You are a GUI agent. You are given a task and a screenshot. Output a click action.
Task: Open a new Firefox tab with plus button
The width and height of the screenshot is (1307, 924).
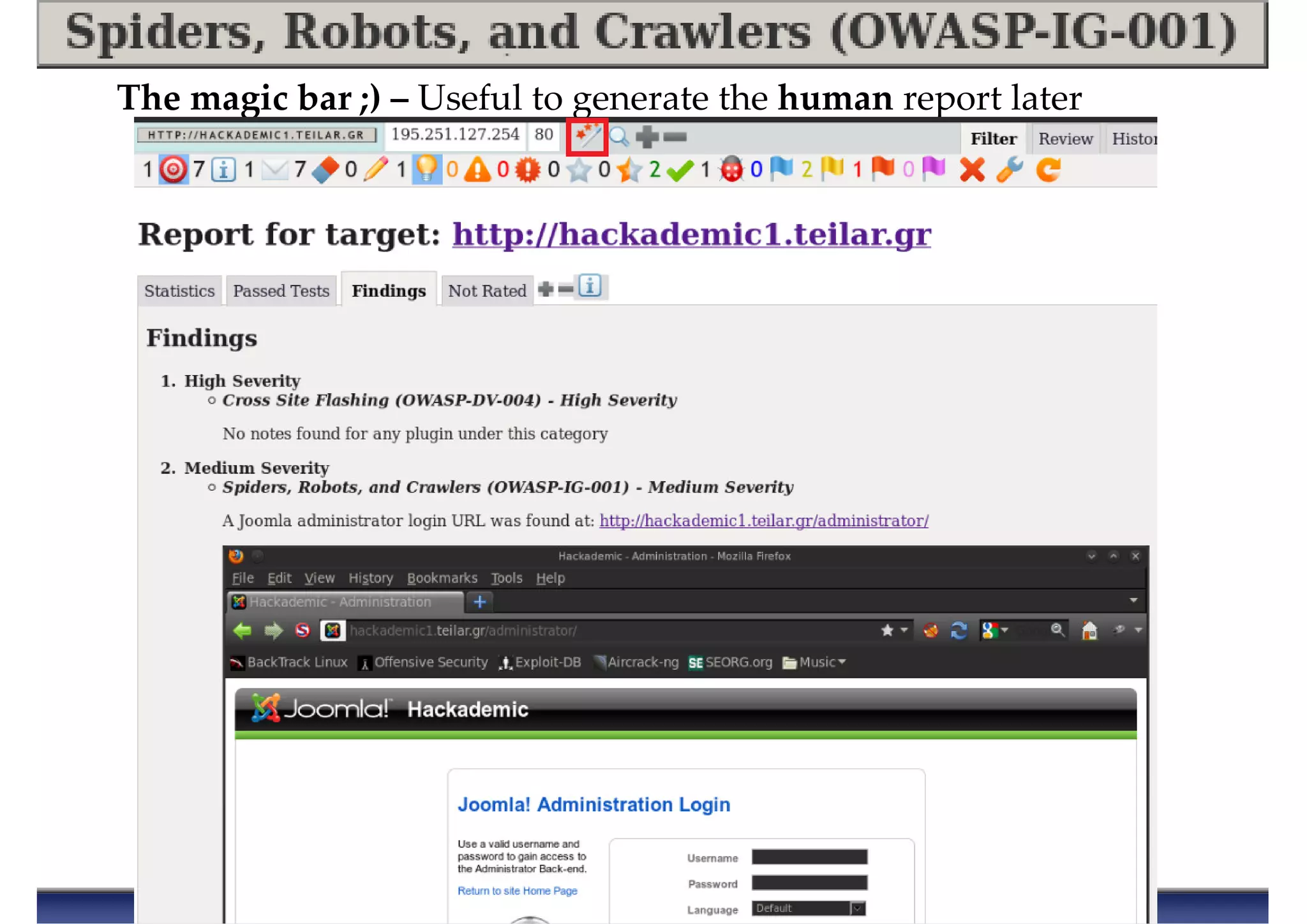point(480,602)
